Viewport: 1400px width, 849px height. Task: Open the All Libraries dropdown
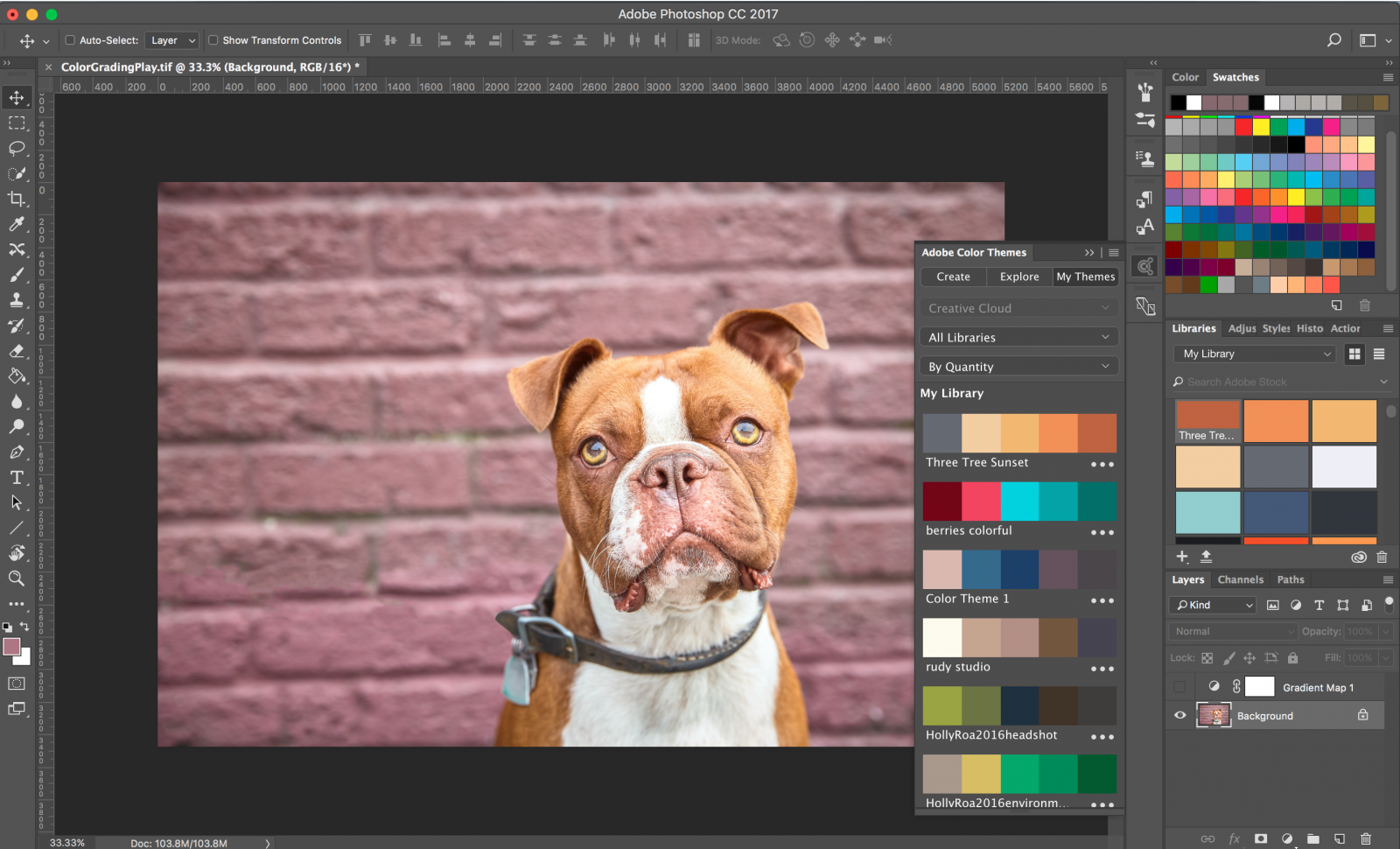pos(1018,337)
